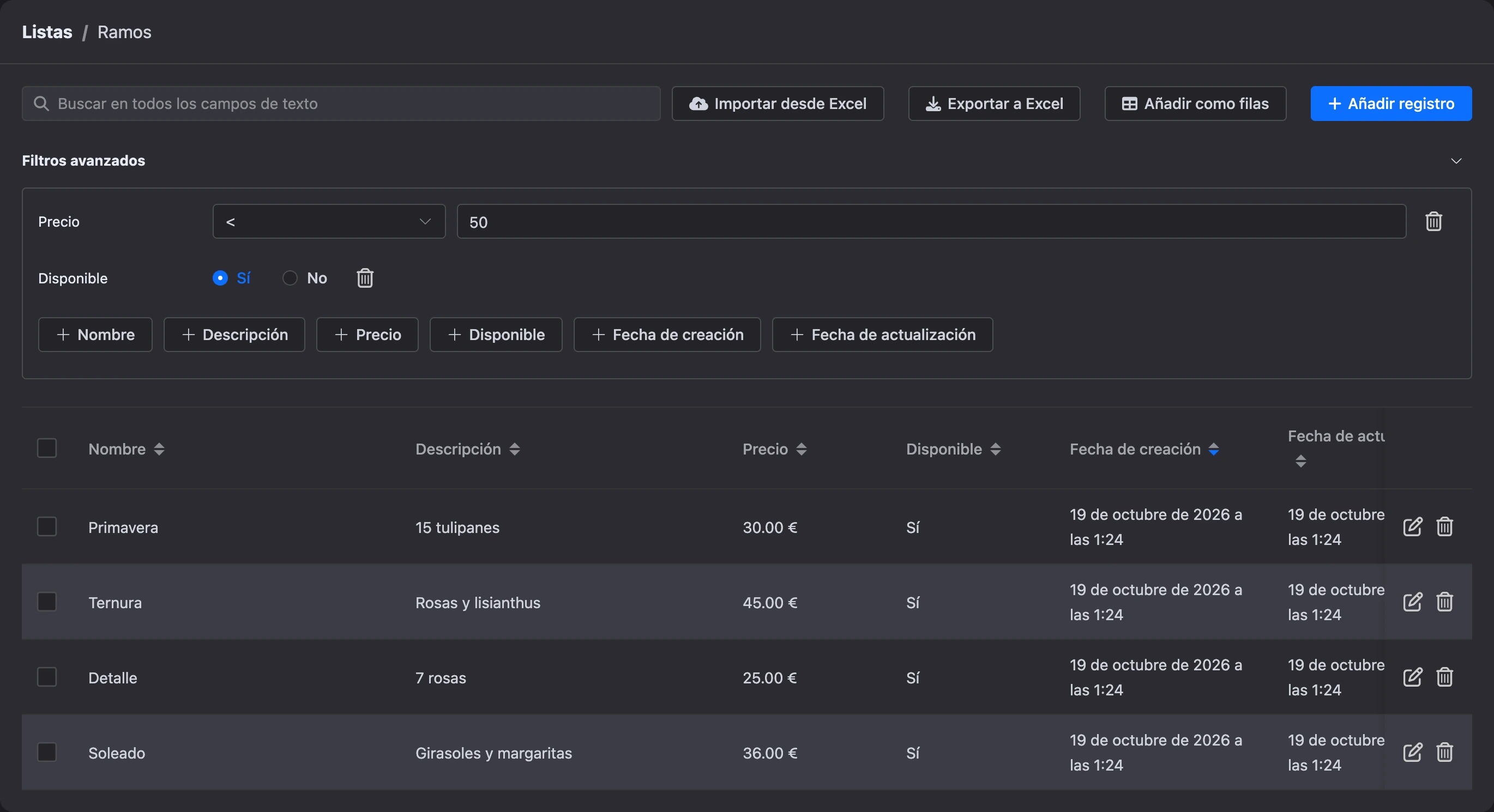Delete the Detalle record
Screen dimensions: 1494x812
(1445, 677)
